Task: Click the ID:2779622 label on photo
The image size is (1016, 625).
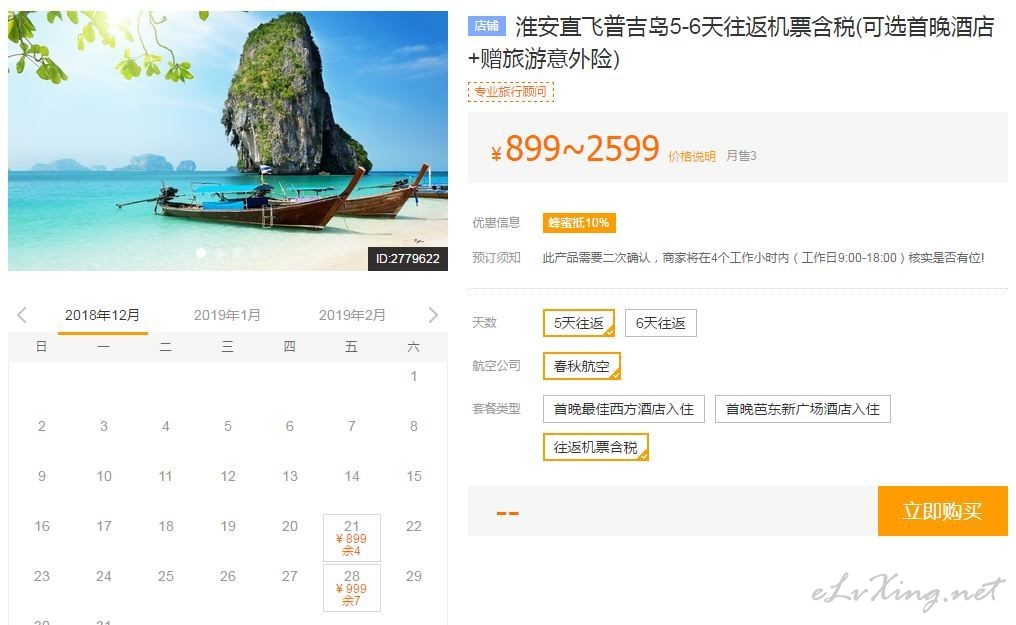Action: point(408,258)
